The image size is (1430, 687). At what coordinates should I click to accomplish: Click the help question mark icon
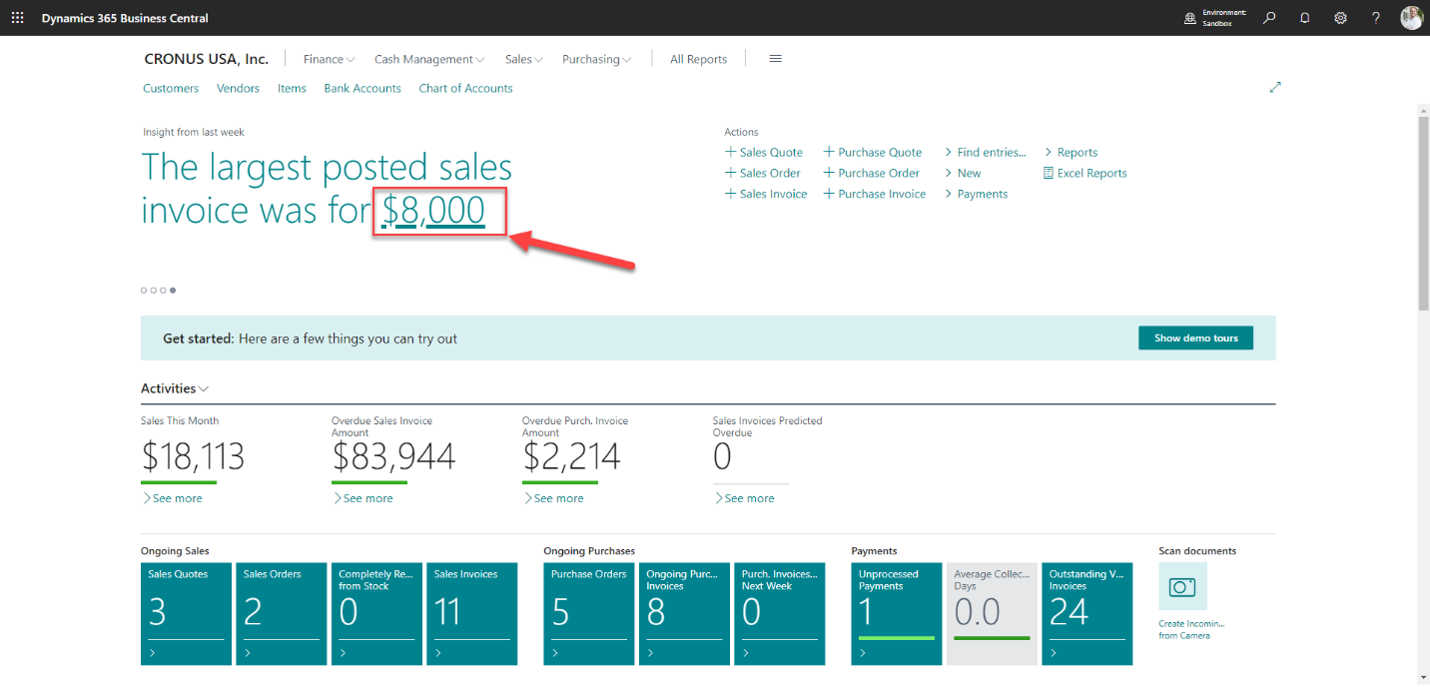point(1376,18)
